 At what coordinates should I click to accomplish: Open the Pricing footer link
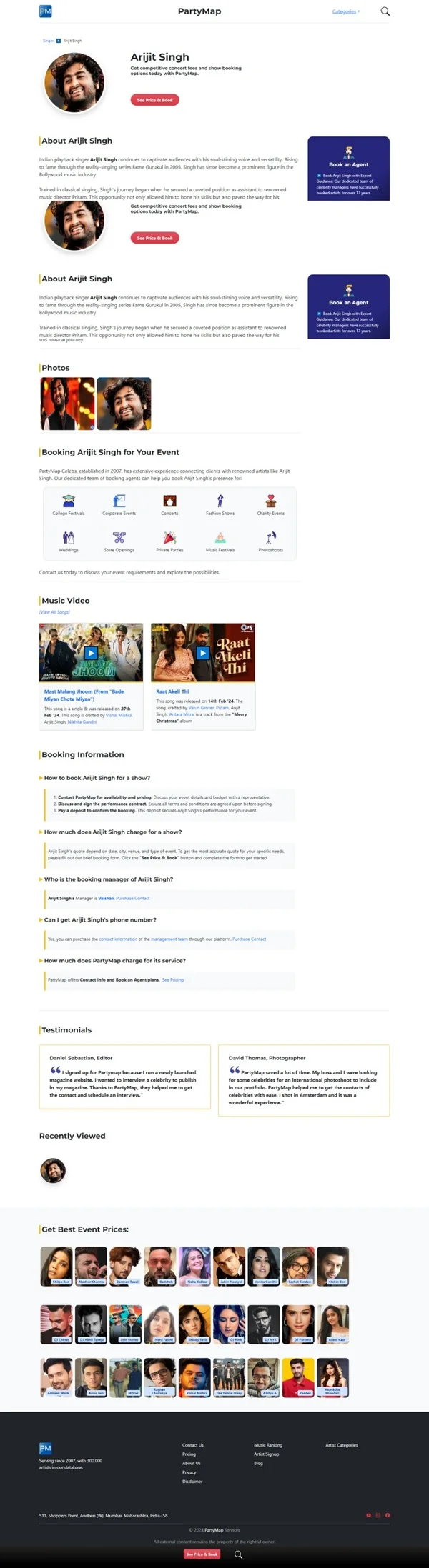tap(189, 1454)
